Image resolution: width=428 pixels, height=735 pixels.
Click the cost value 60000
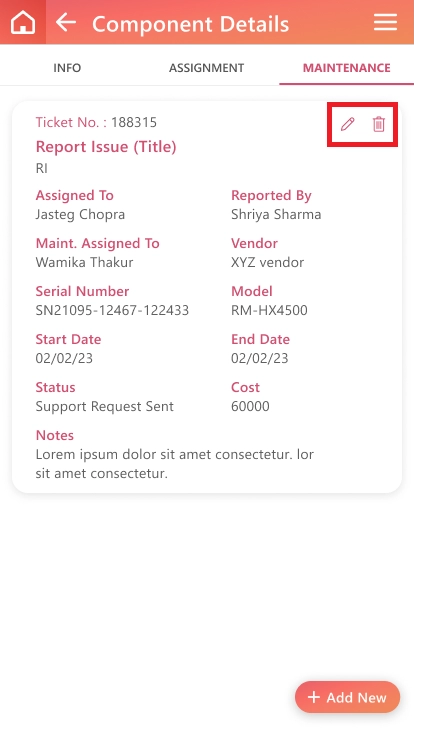(x=250, y=406)
